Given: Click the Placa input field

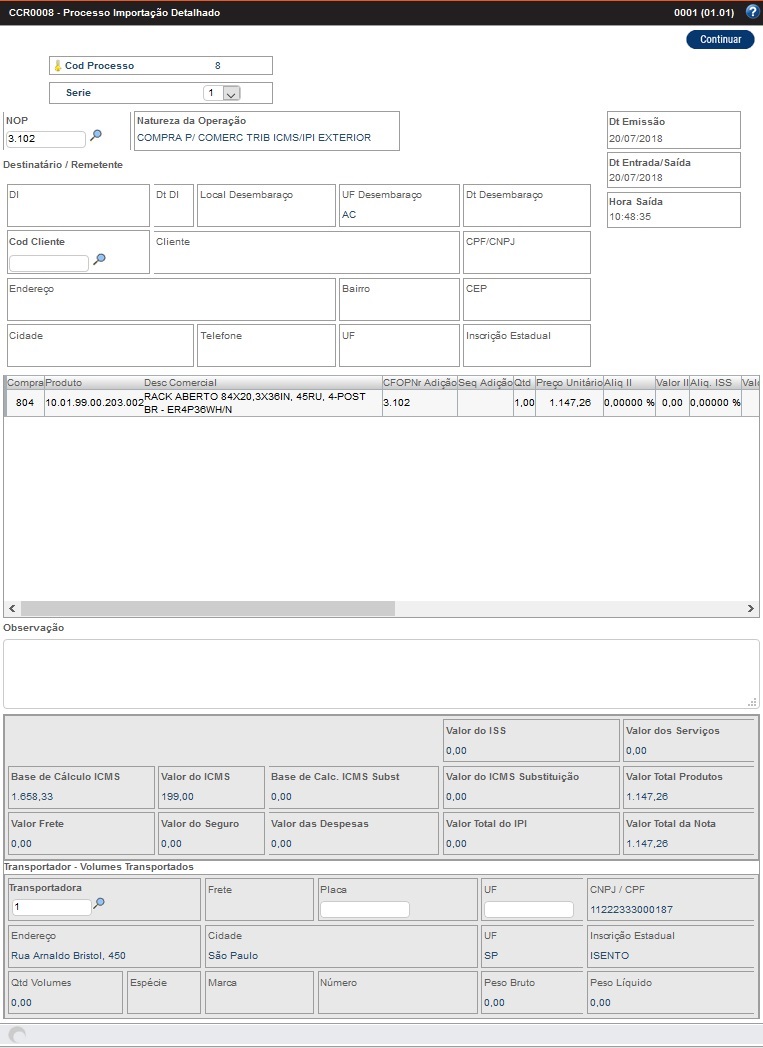Looking at the screenshot, I should coord(364,909).
